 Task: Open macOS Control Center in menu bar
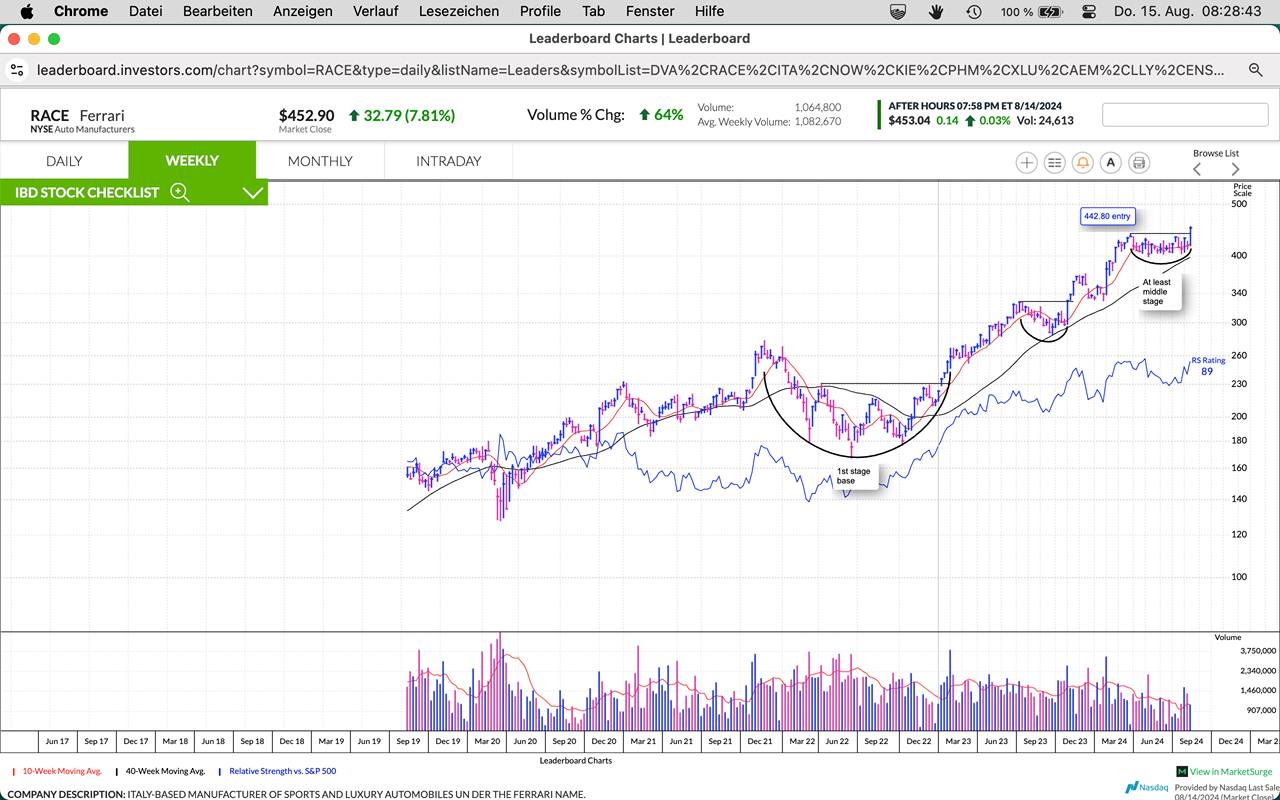tap(1089, 11)
